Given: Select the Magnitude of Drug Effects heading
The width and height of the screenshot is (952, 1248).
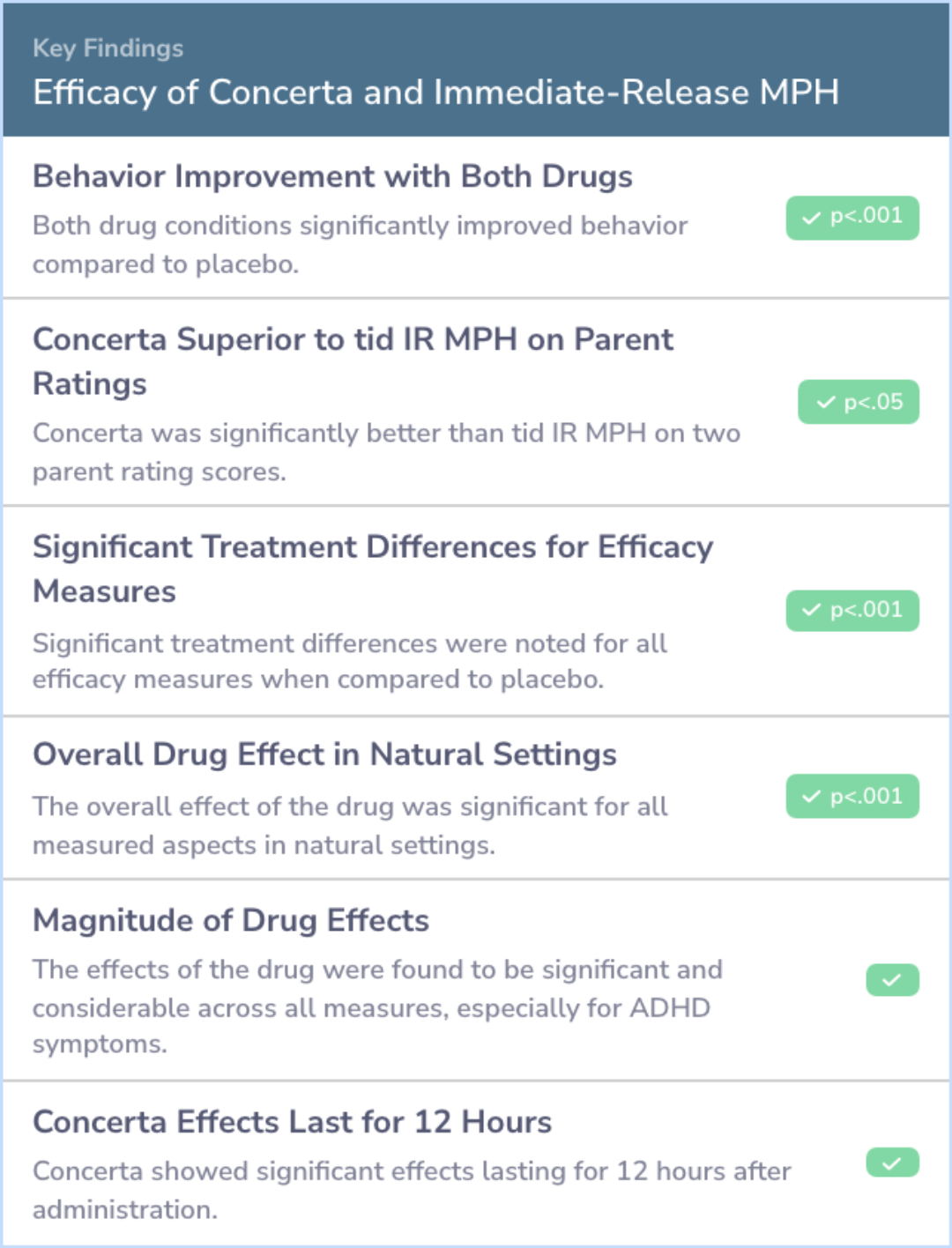Looking at the screenshot, I should tap(231, 920).
